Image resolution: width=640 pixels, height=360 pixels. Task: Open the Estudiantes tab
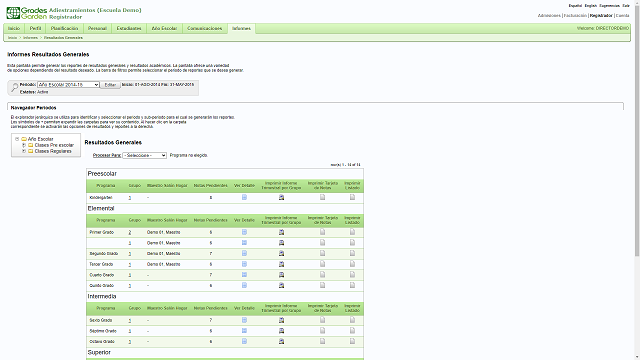[x=129, y=29]
